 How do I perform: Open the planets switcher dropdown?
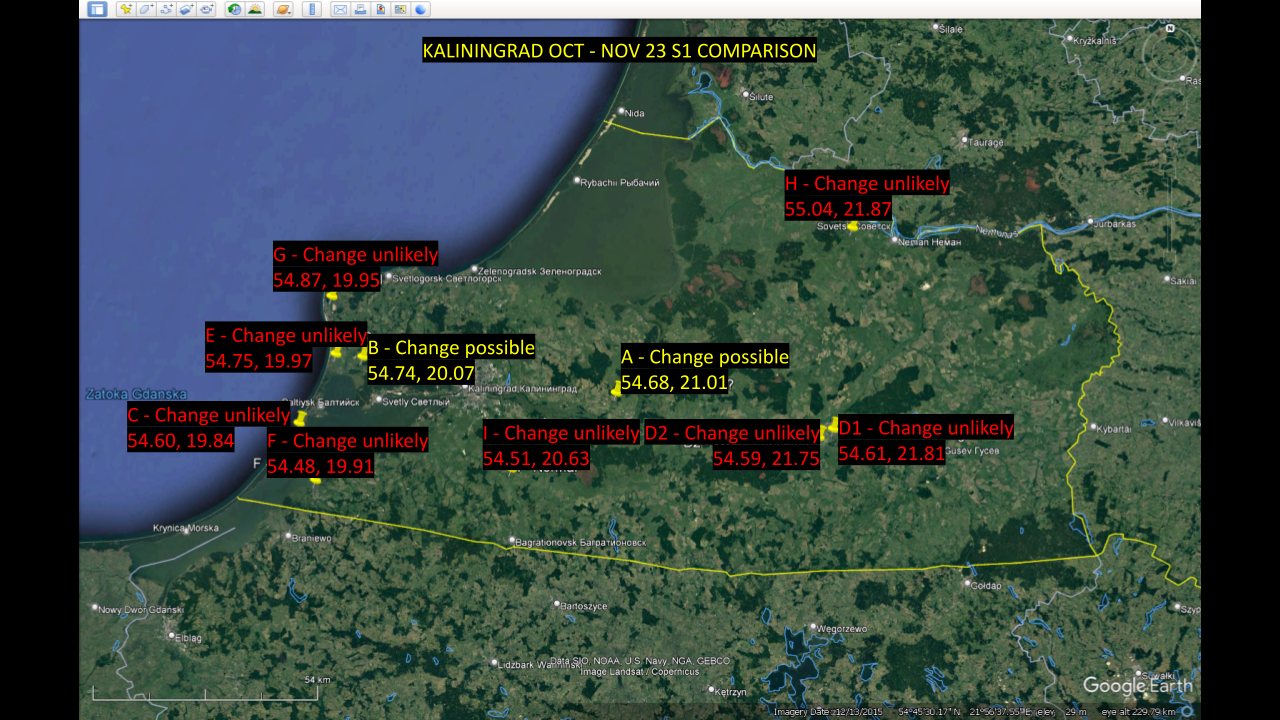283,9
